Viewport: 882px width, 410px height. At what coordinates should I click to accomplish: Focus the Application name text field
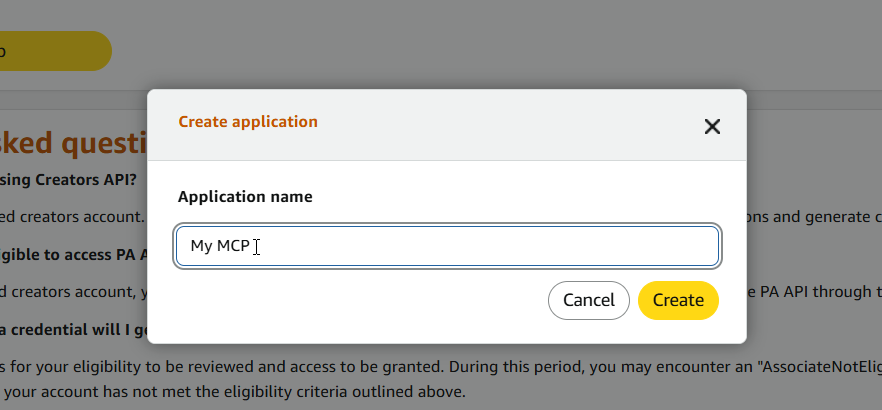click(x=447, y=246)
